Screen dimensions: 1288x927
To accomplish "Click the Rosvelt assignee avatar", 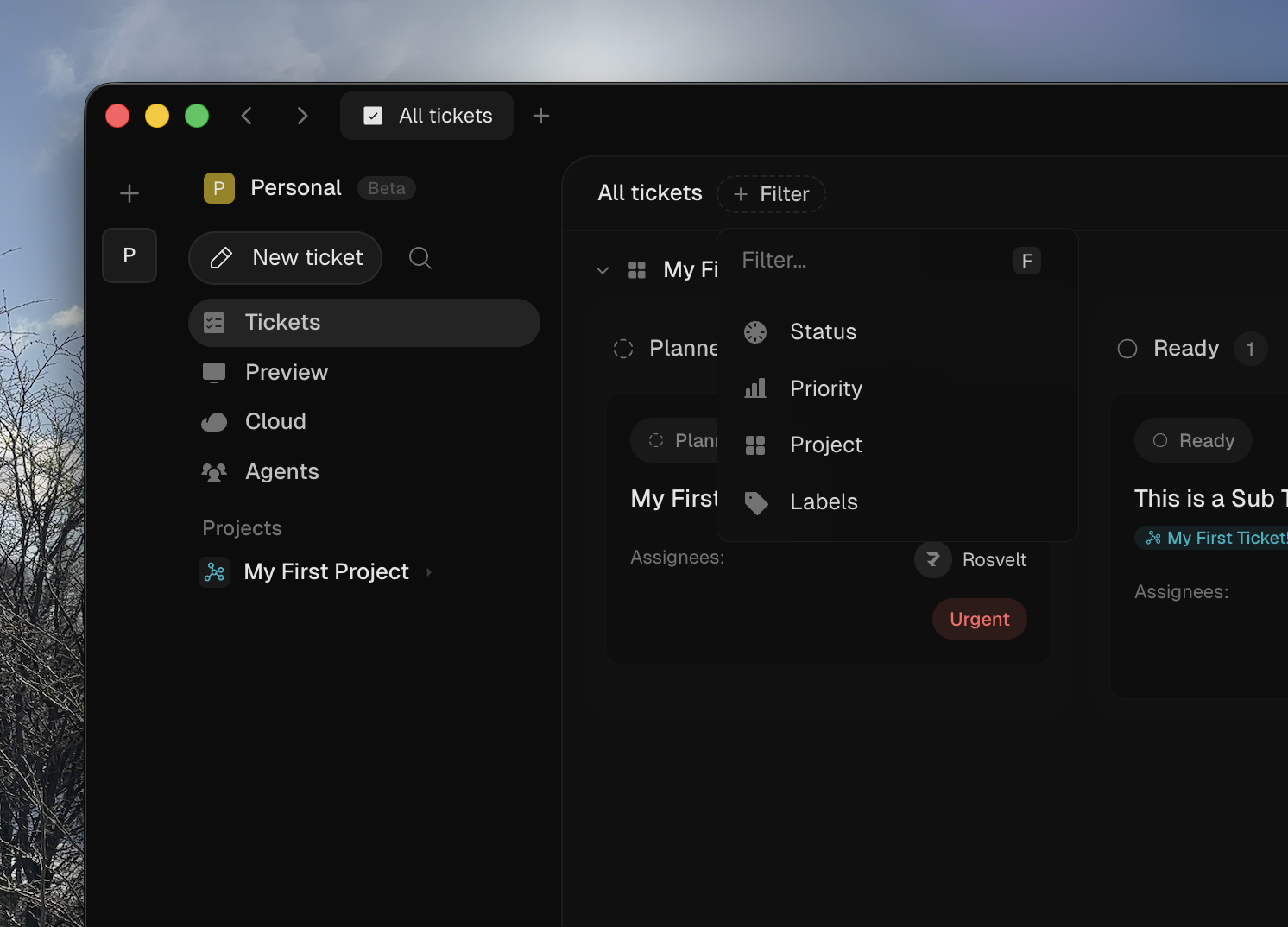I will point(933,559).
